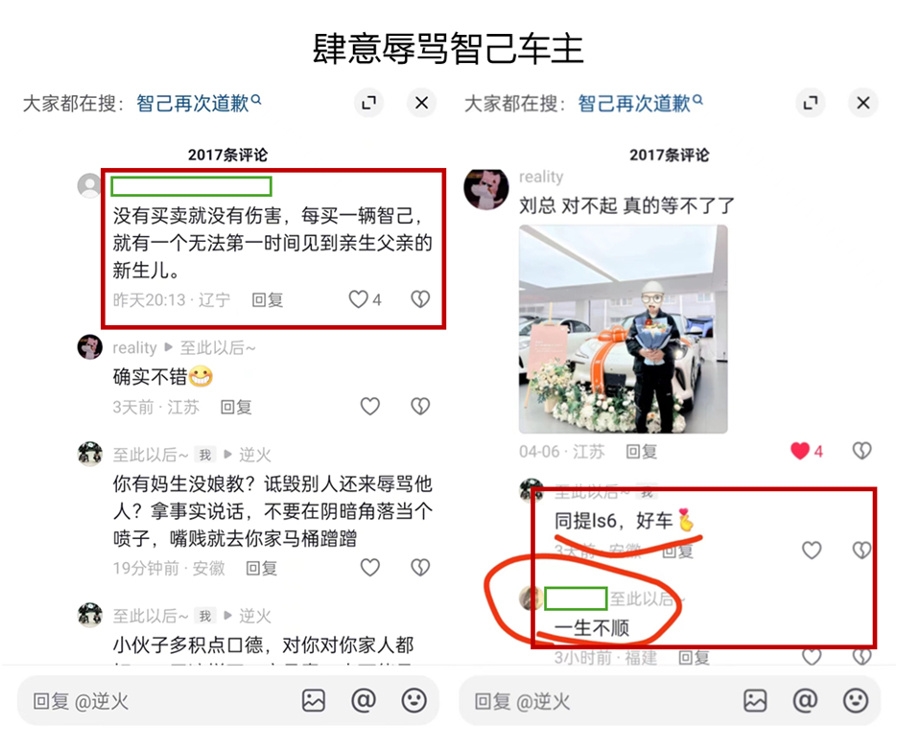
Task: Close the left comments panel
Action: [422, 103]
